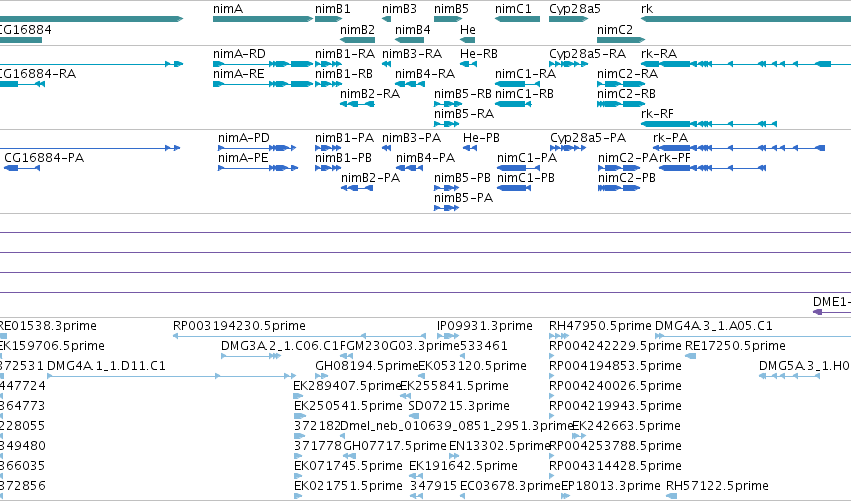The width and height of the screenshot is (851, 501).
Task: Click transcript nimB5-RA
Action: coord(447,124)
